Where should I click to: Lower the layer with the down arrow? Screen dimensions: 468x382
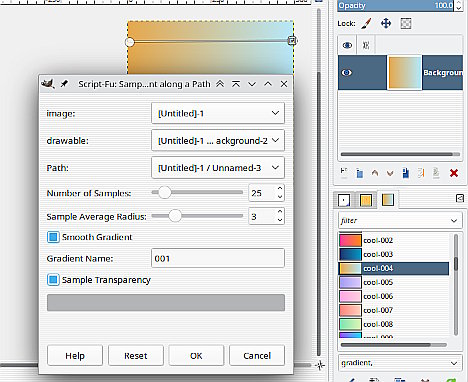click(x=390, y=173)
